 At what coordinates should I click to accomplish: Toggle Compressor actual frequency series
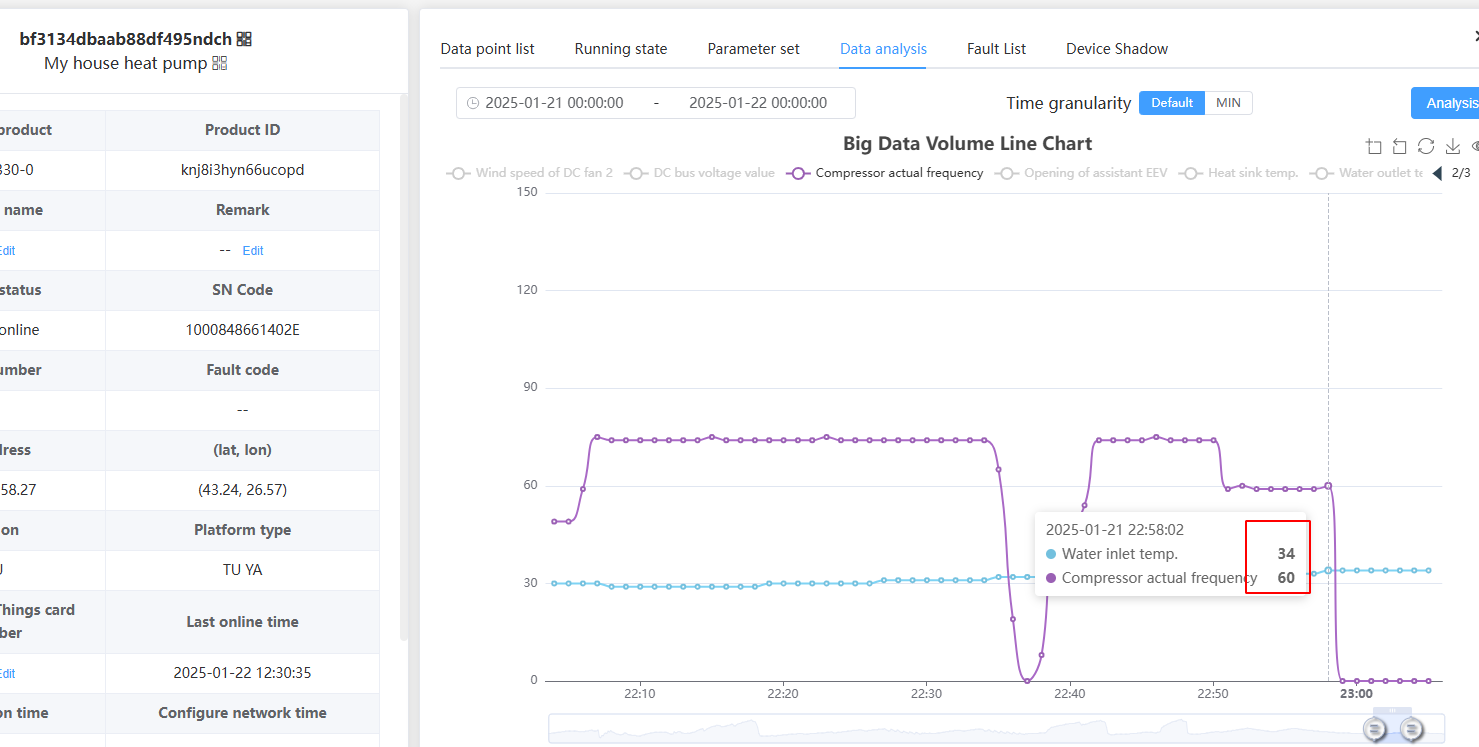coord(885,173)
